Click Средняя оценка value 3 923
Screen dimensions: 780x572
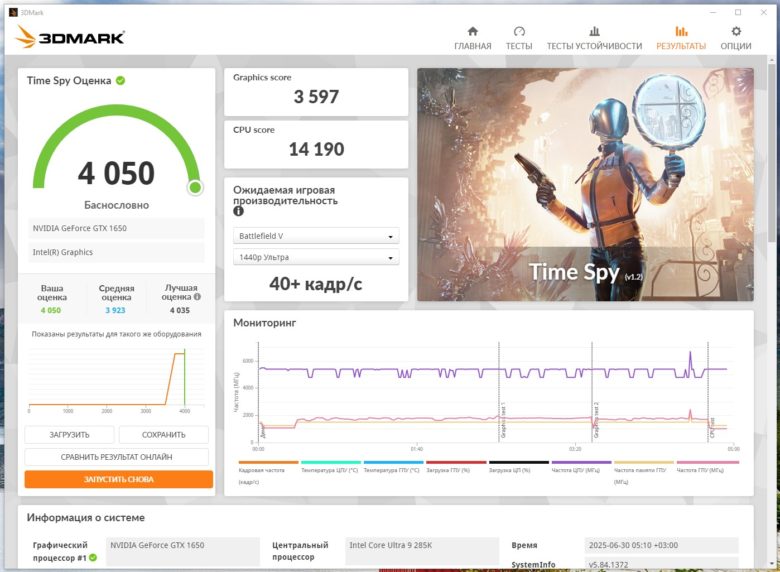115,310
